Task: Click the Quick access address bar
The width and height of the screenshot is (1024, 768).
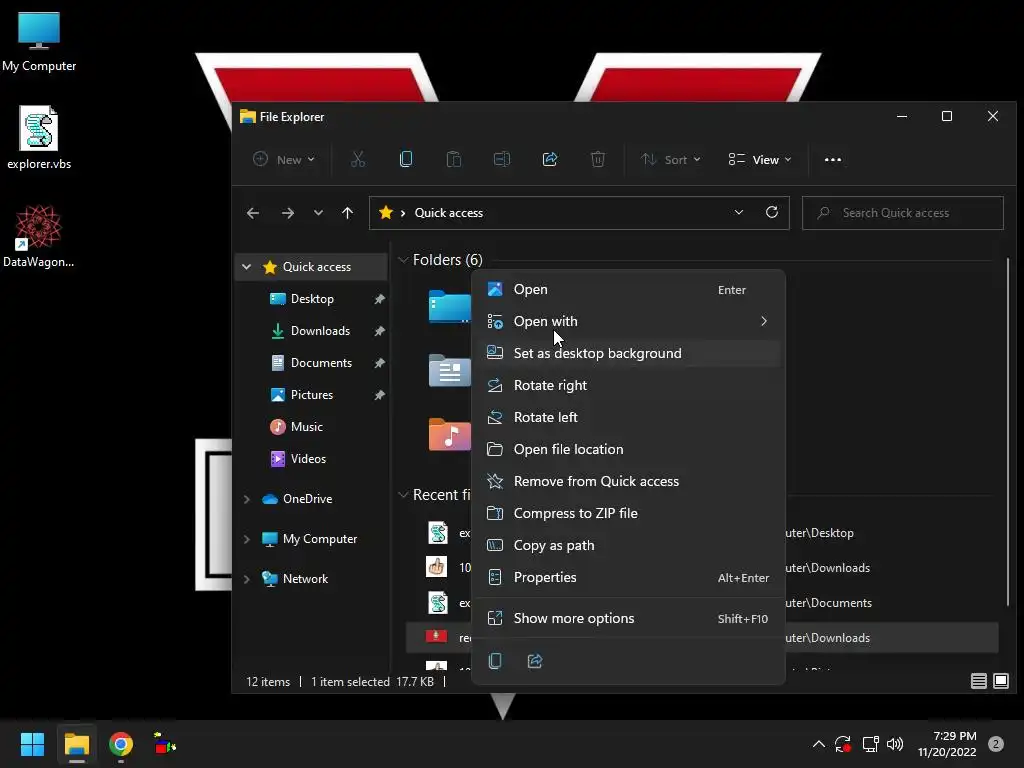Action: pos(579,213)
